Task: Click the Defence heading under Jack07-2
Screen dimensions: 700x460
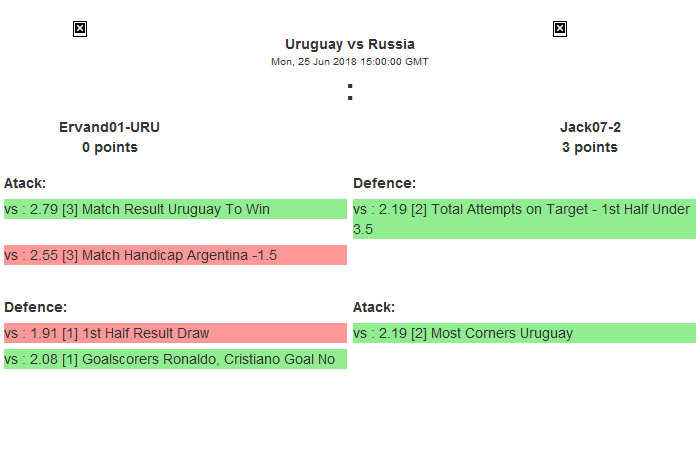Action: pos(384,183)
